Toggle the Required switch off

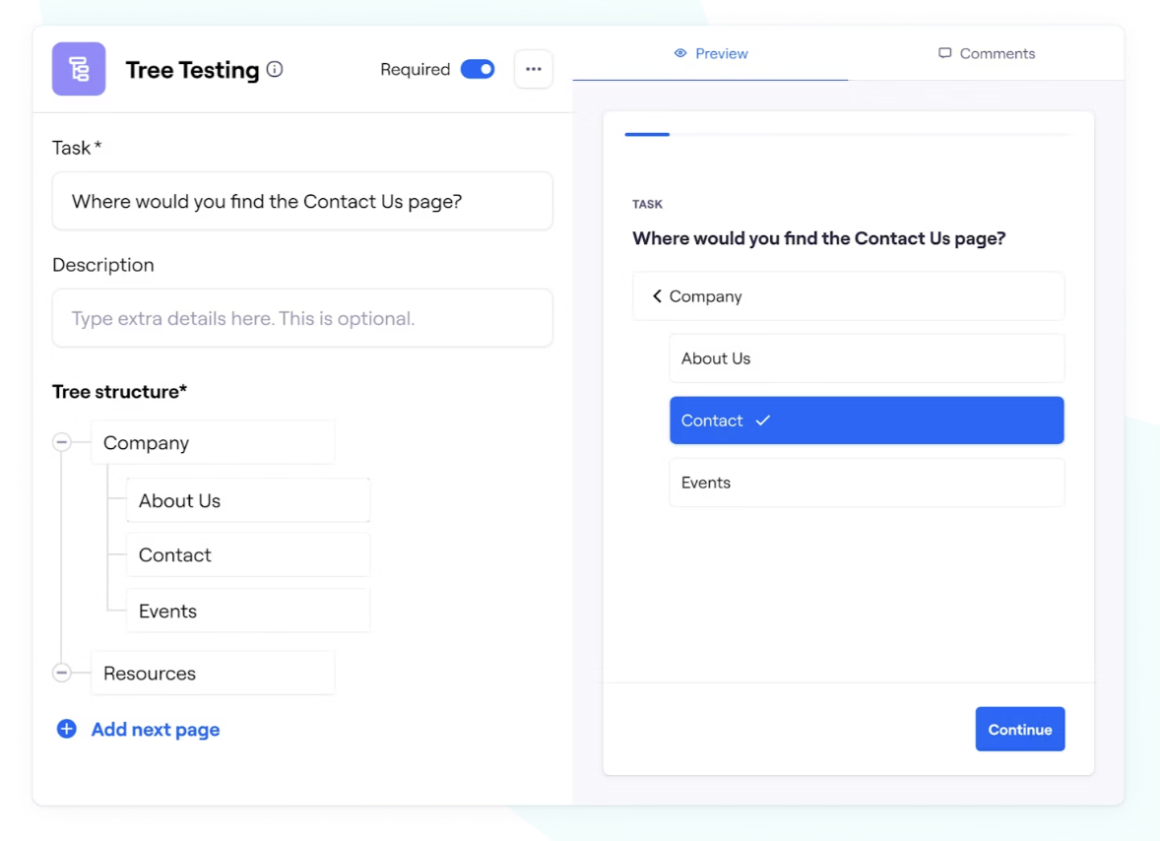477,69
